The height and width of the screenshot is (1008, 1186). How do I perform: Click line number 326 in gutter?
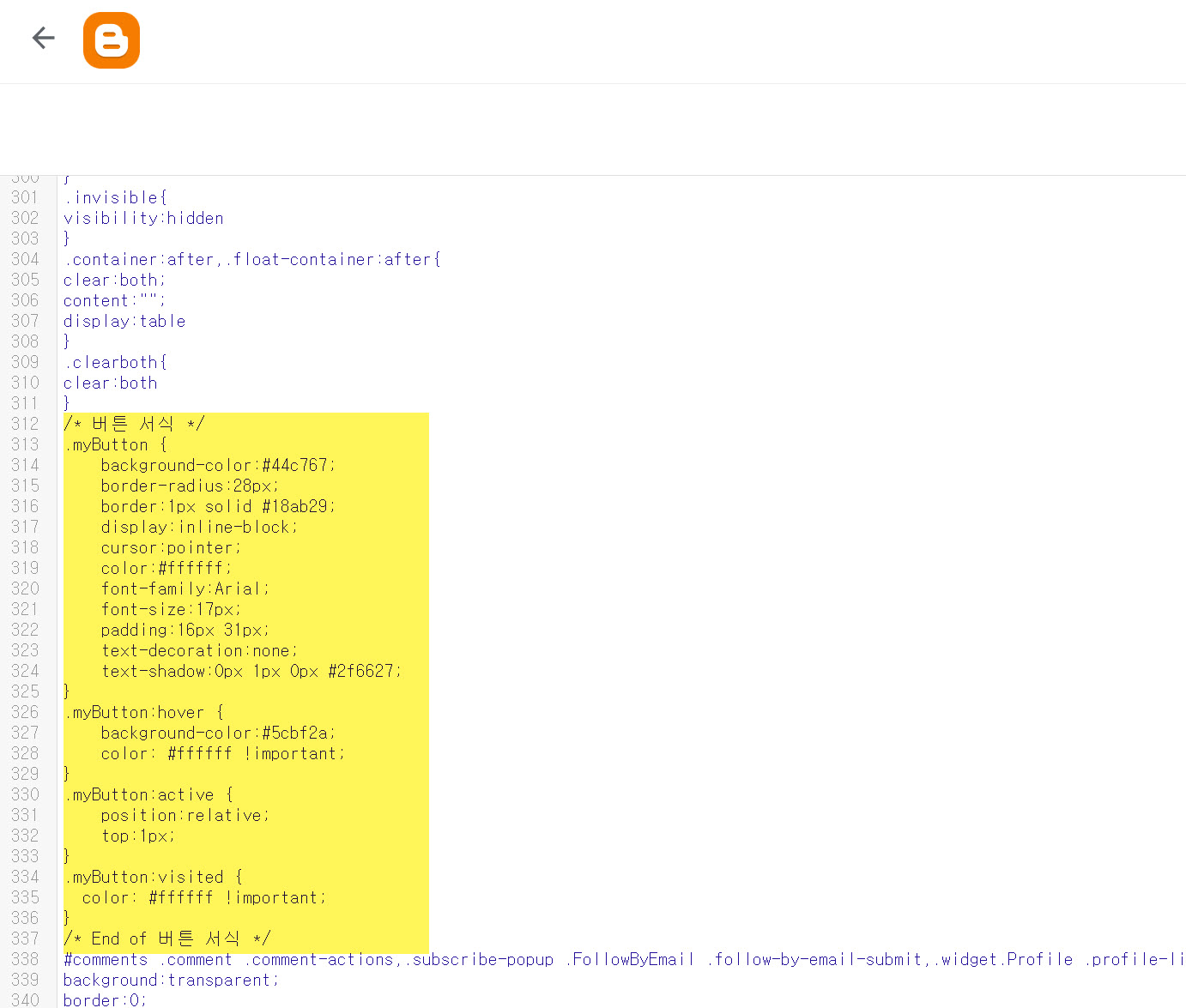(x=25, y=712)
